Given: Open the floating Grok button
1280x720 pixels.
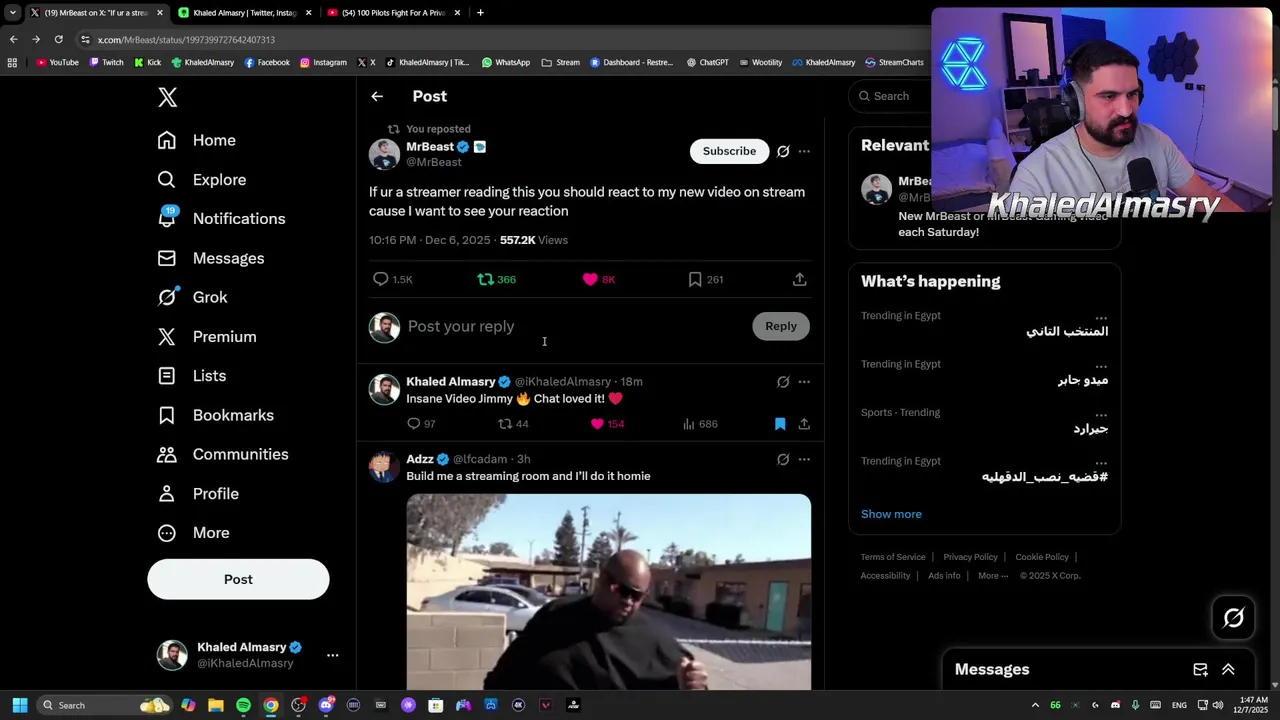Looking at the screenshot, I should click(1233, 618).
